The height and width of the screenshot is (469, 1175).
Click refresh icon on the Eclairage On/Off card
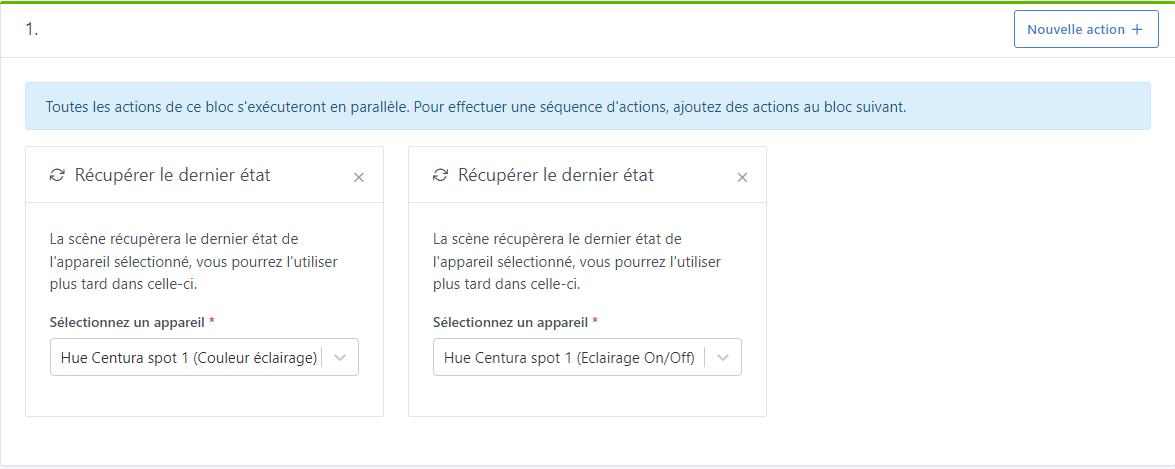pos(440,175)
